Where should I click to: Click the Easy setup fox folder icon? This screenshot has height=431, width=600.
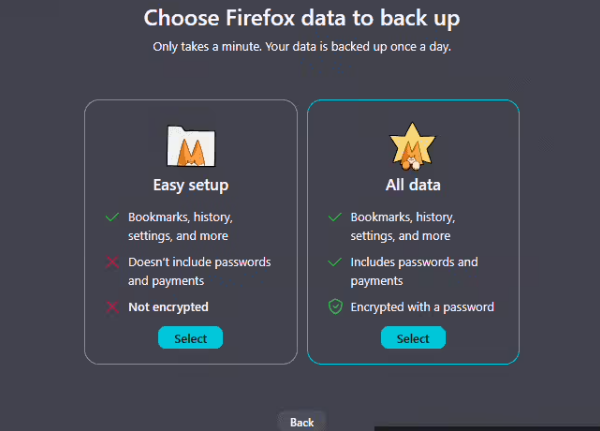[190, 146]
